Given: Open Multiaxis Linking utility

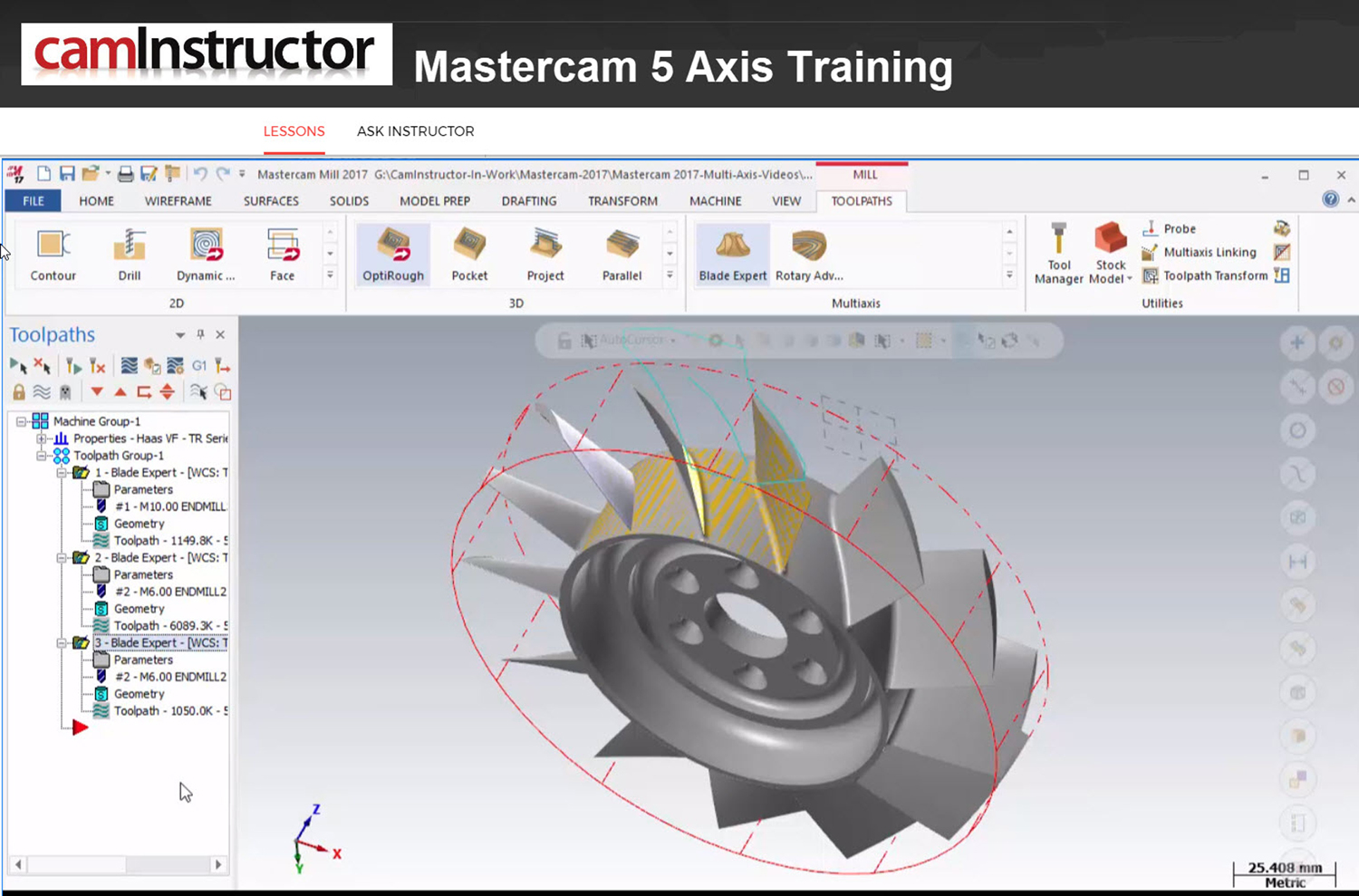Looking at the screenshot, I should [1199, 252].
